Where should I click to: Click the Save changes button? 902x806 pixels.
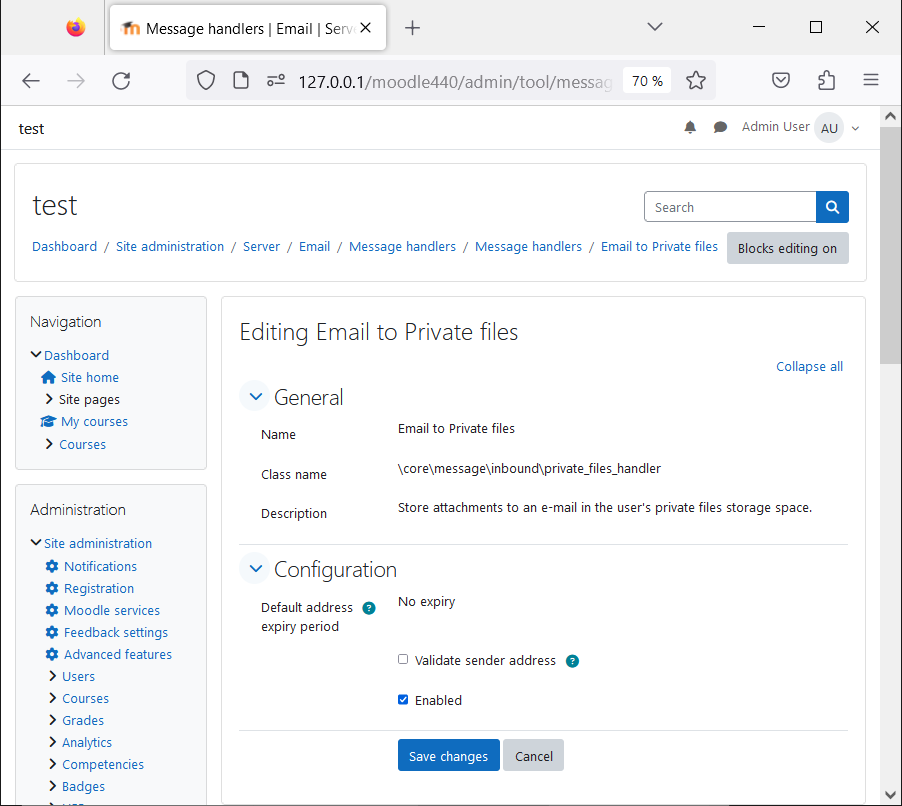coord(448,755)
